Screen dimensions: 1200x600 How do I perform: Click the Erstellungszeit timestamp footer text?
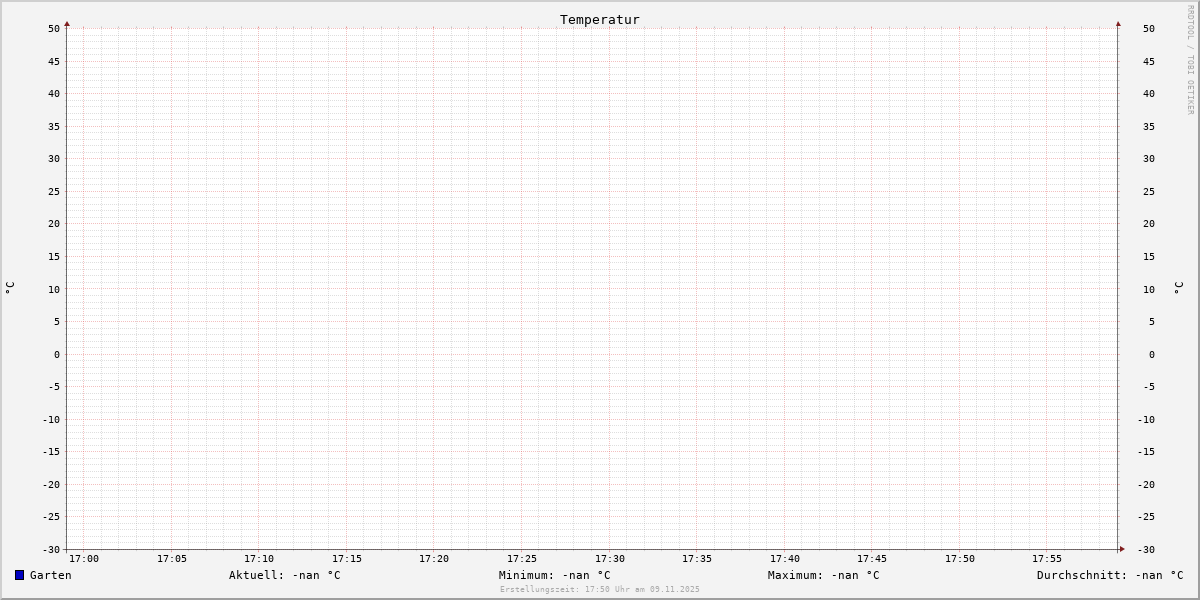(x=600, y=589)
